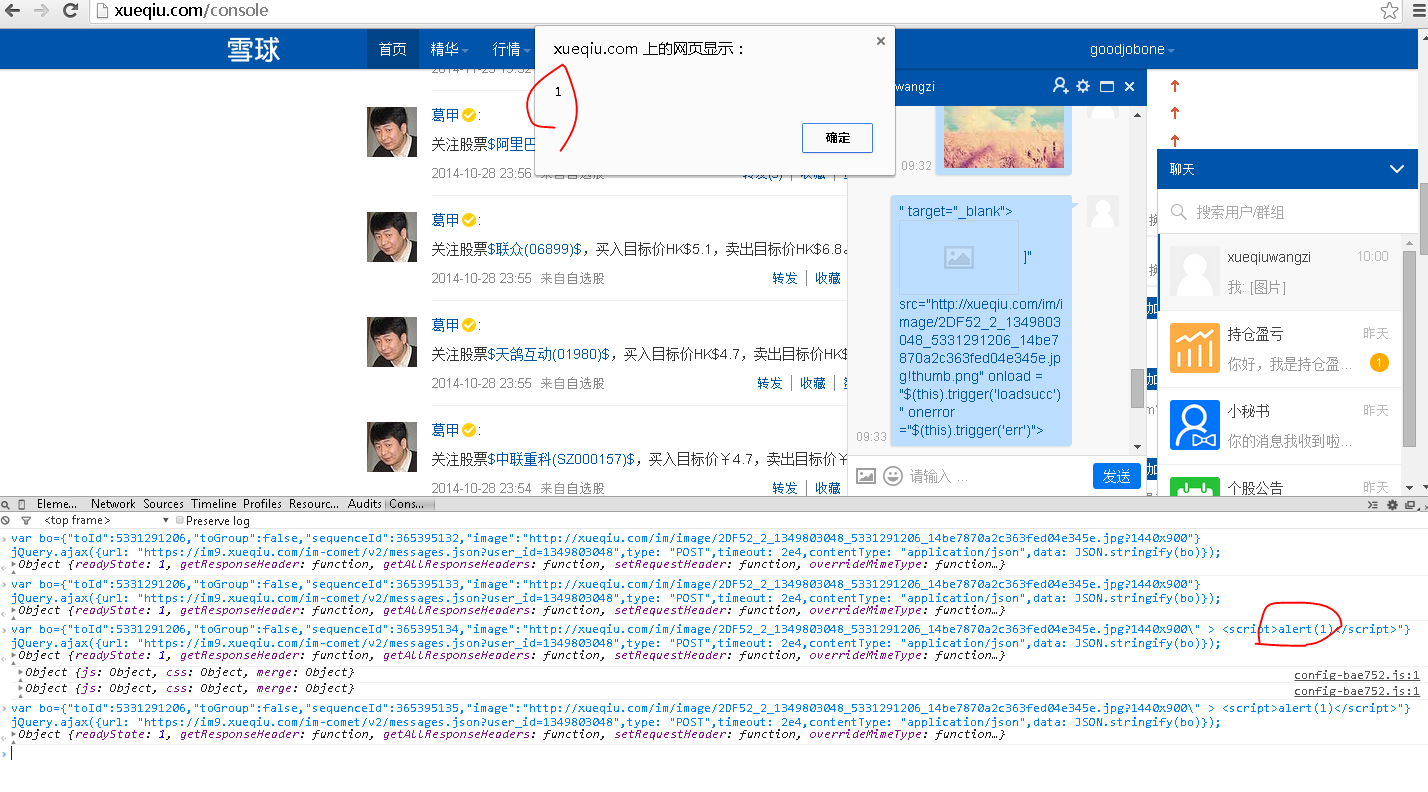
Task: Switch to the DevTools Audits tab
Action: [365, 504]
